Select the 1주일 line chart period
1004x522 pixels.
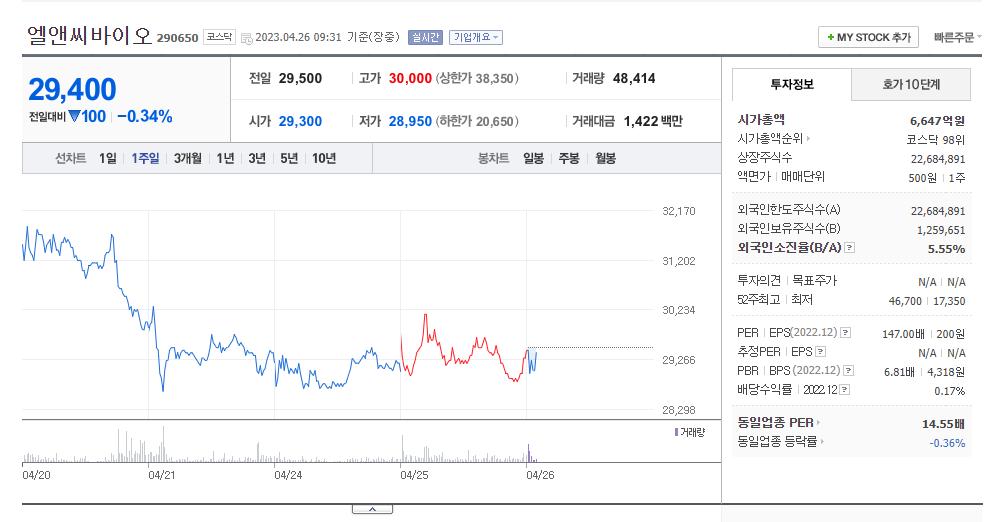pyautogui.click(x=145, y=158)
